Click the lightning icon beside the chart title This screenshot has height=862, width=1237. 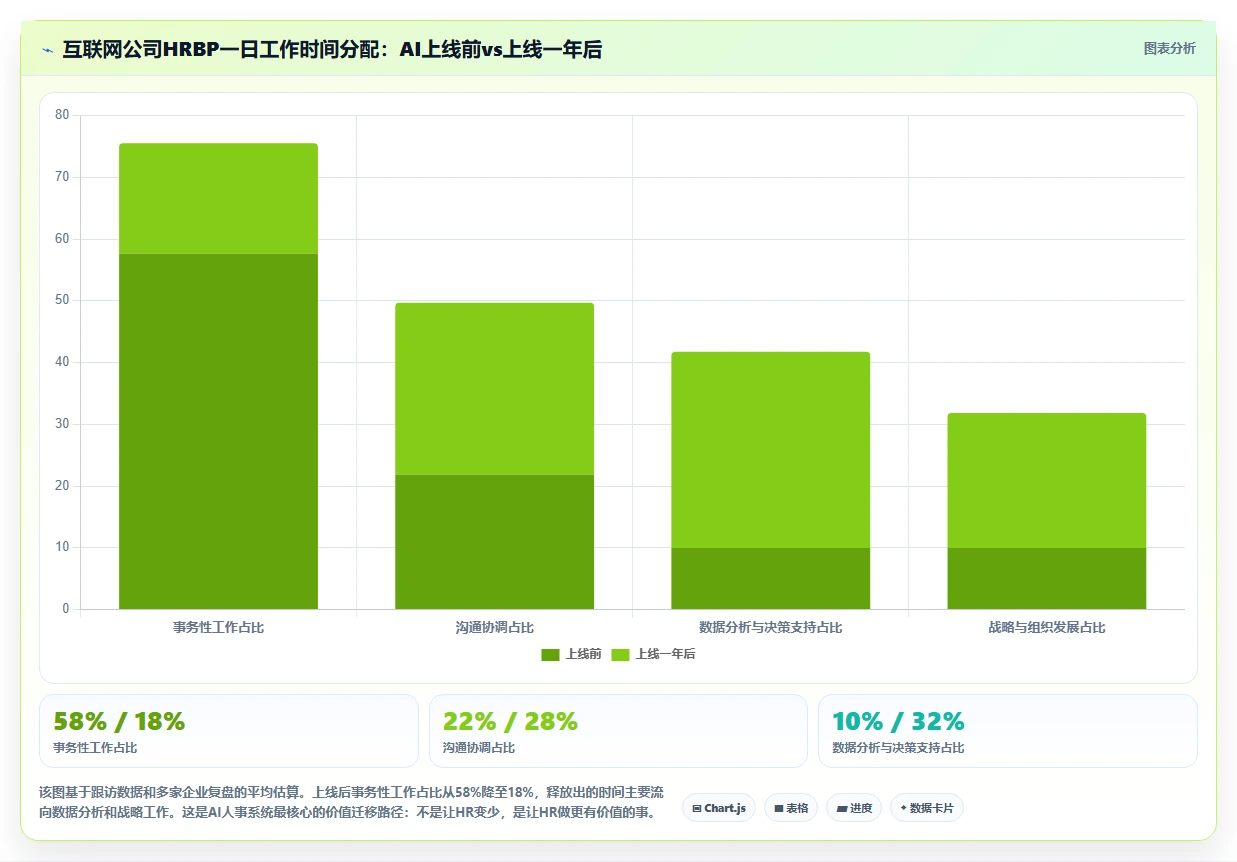(x=48, y=50)
